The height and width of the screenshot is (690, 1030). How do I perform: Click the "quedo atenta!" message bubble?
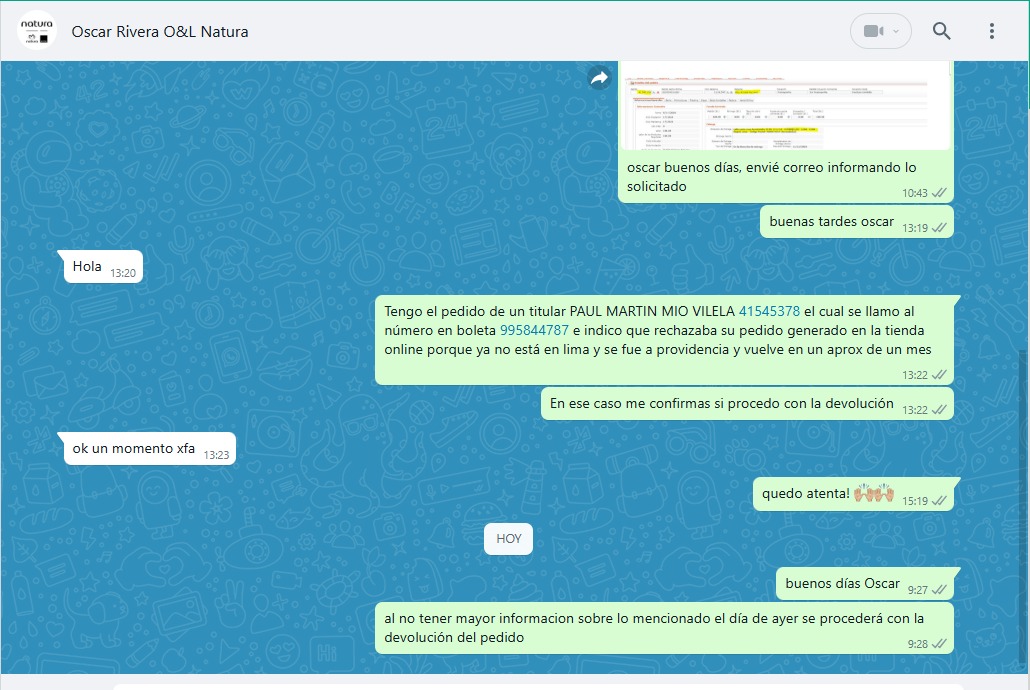806,493
